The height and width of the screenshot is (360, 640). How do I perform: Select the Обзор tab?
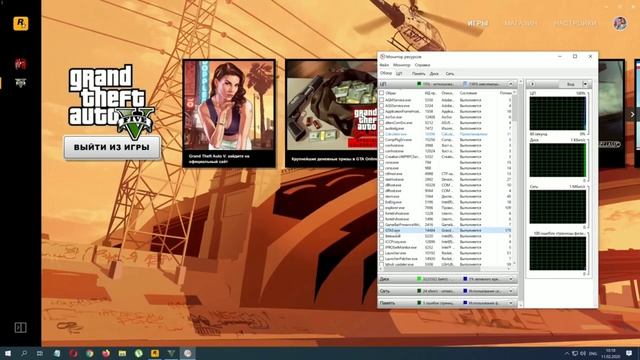386,73
